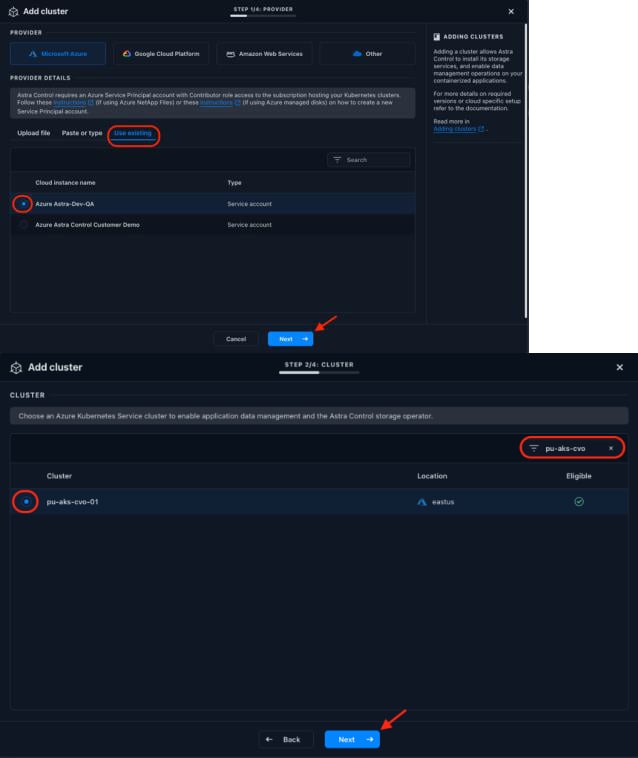Click Next on Step 1/4 Provider dialog
This screenshot has width=638, height=758.
pyautogui.click(x=290, y=339)
